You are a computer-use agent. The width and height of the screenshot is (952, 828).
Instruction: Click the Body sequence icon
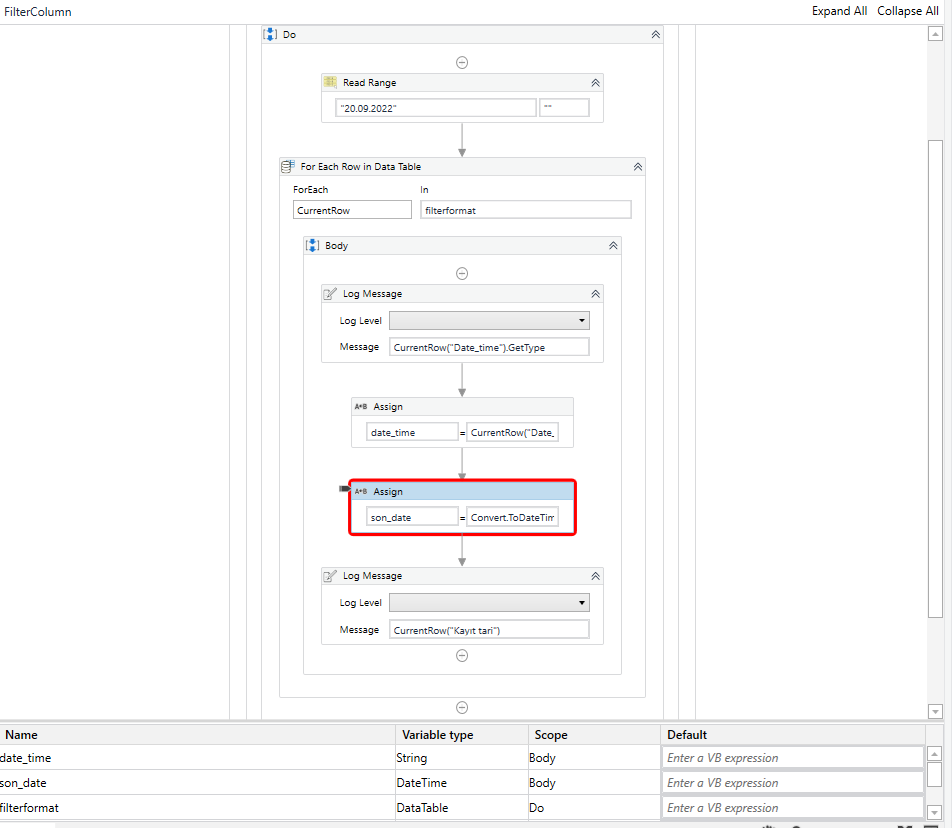point(311,245)
